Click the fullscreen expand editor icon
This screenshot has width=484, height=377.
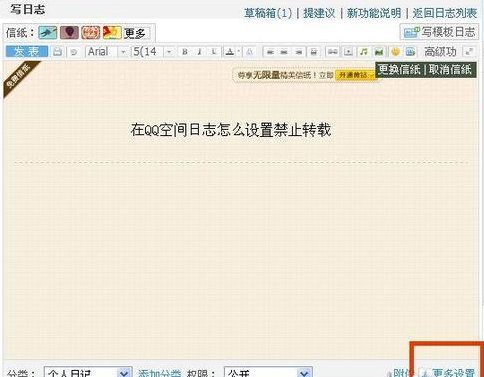469,52
